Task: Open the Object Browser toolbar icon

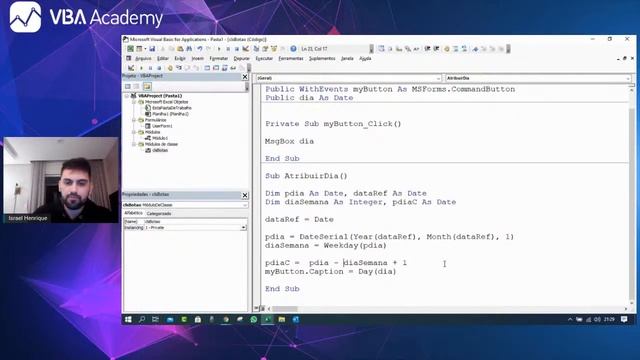Action: (x=274, y=49)
